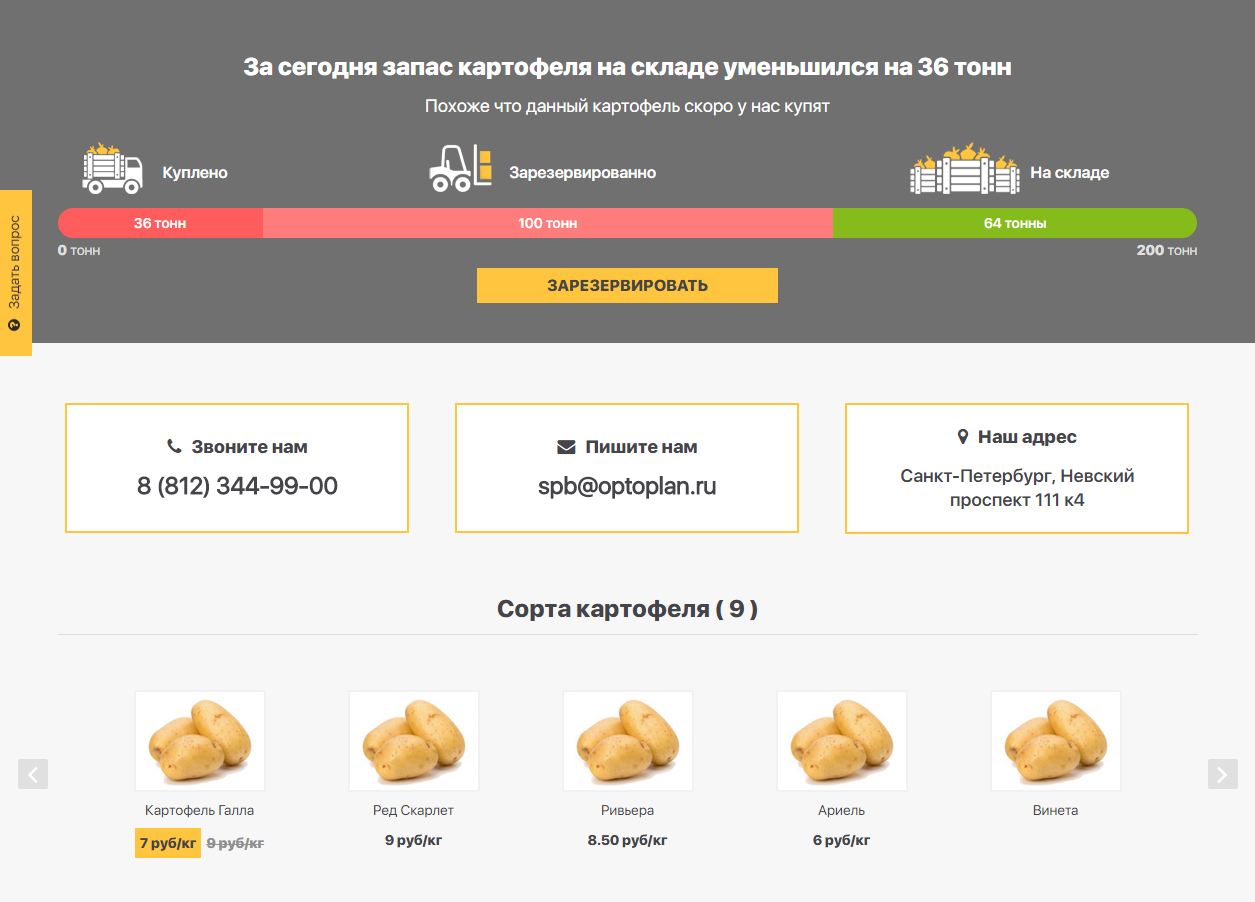The height and width of the screenshot is (902, 1255).
Task: Click the Похоже что данный картофель subtitle
Action: (x=627, y=106)
